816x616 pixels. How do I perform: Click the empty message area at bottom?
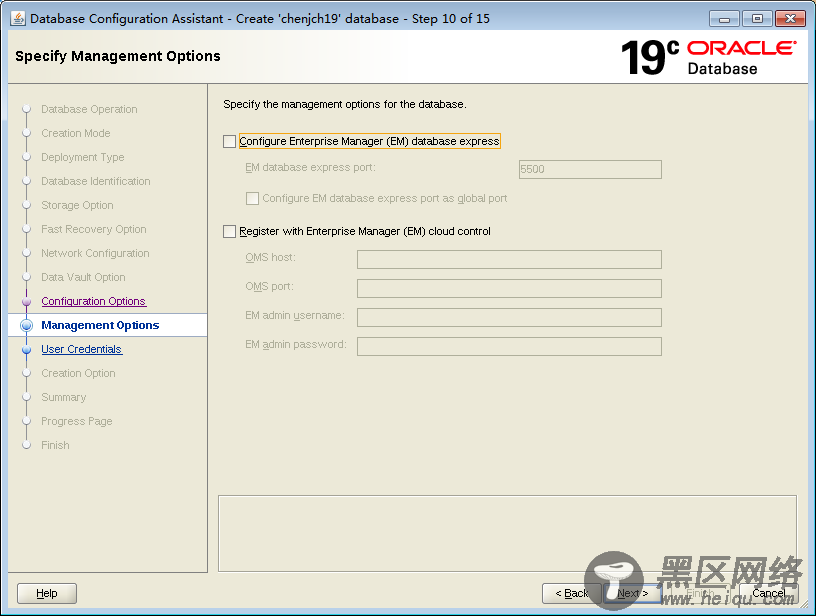point(507,533)
